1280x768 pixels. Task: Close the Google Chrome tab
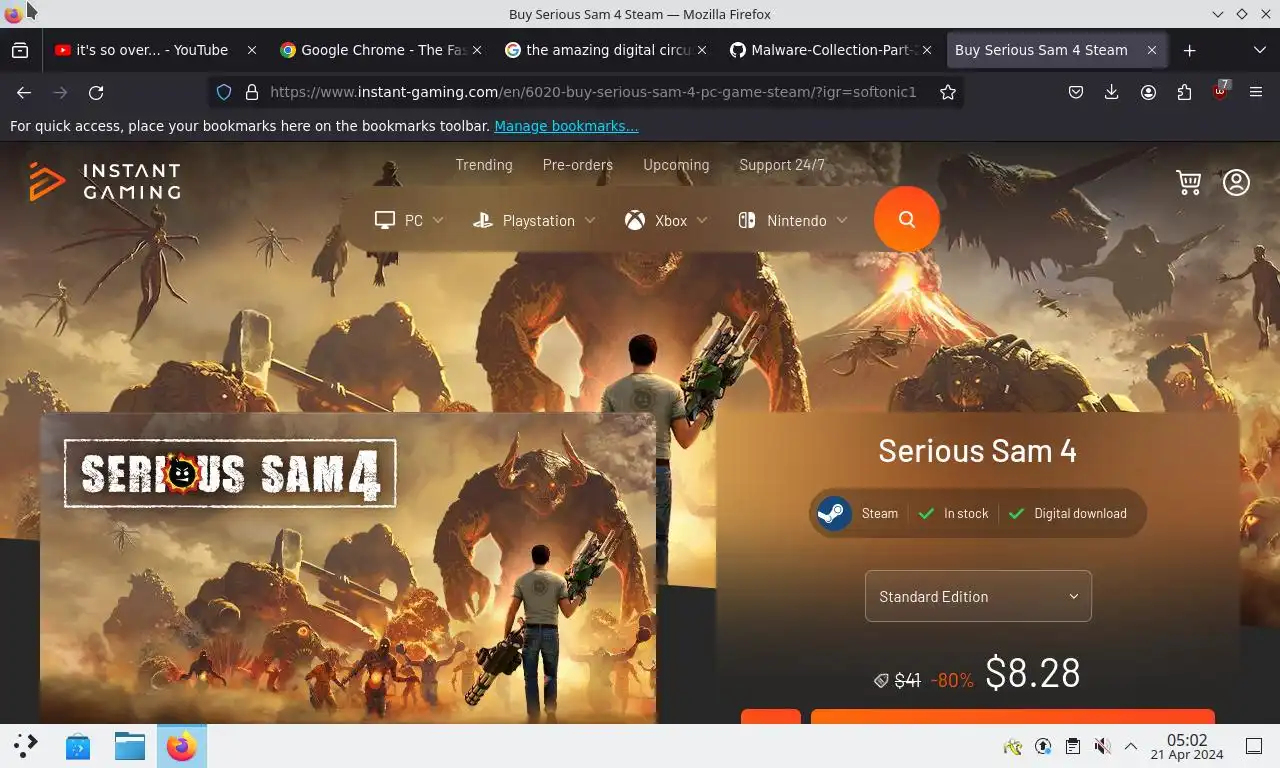[477, 50]
